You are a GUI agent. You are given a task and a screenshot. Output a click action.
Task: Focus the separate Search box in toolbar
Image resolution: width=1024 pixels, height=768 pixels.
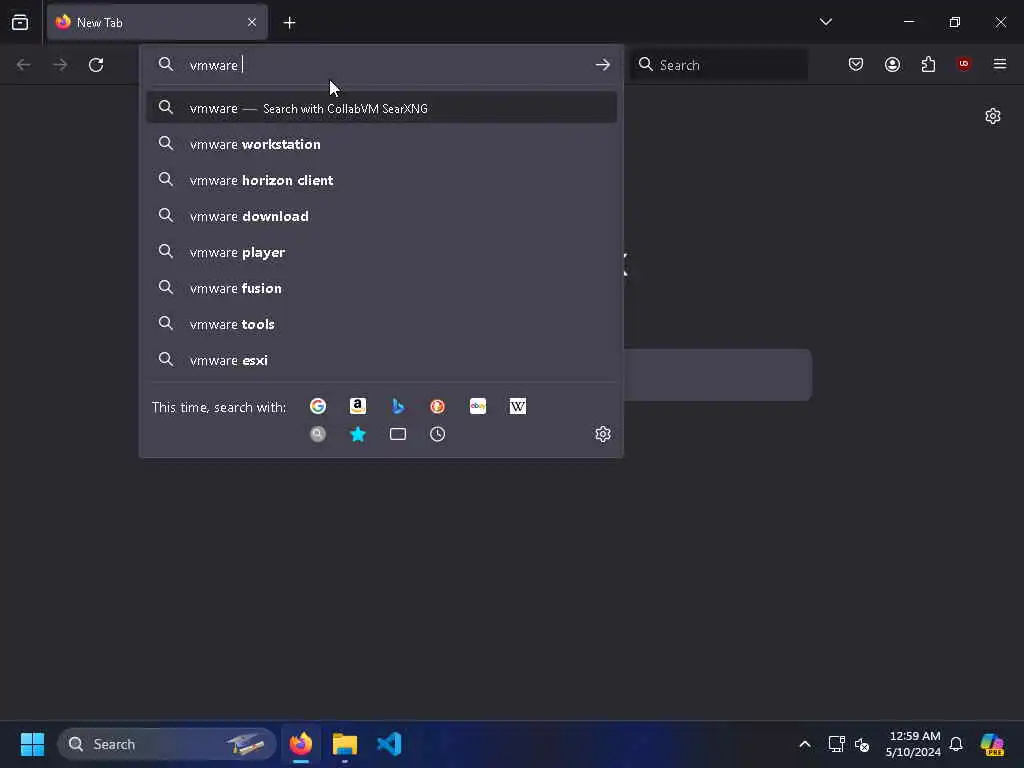click(719, 65)
